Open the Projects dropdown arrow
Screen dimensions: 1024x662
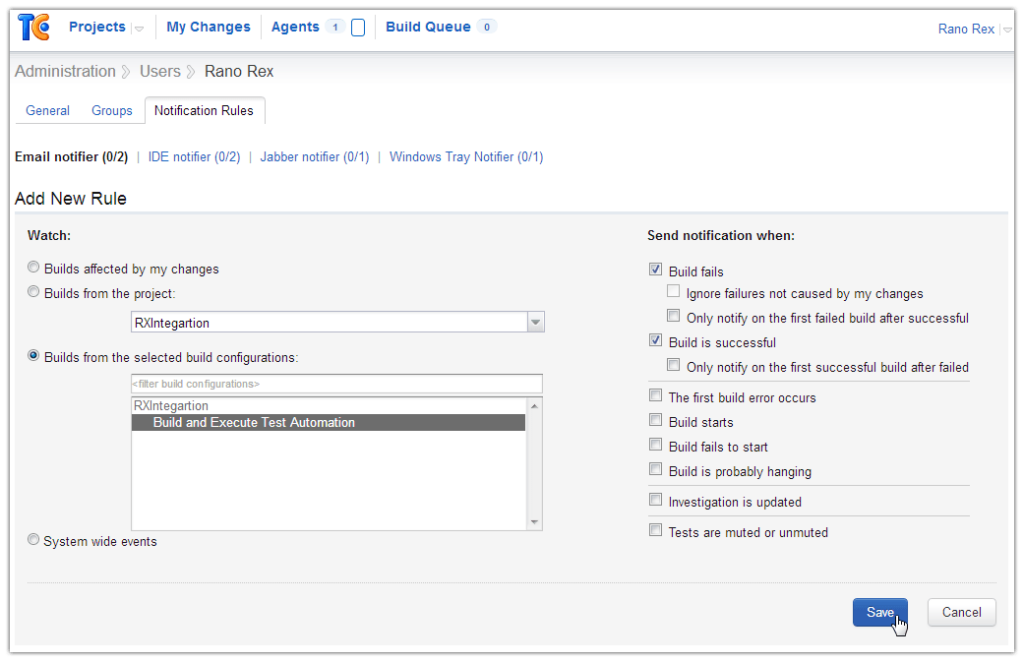pos(138,29)
